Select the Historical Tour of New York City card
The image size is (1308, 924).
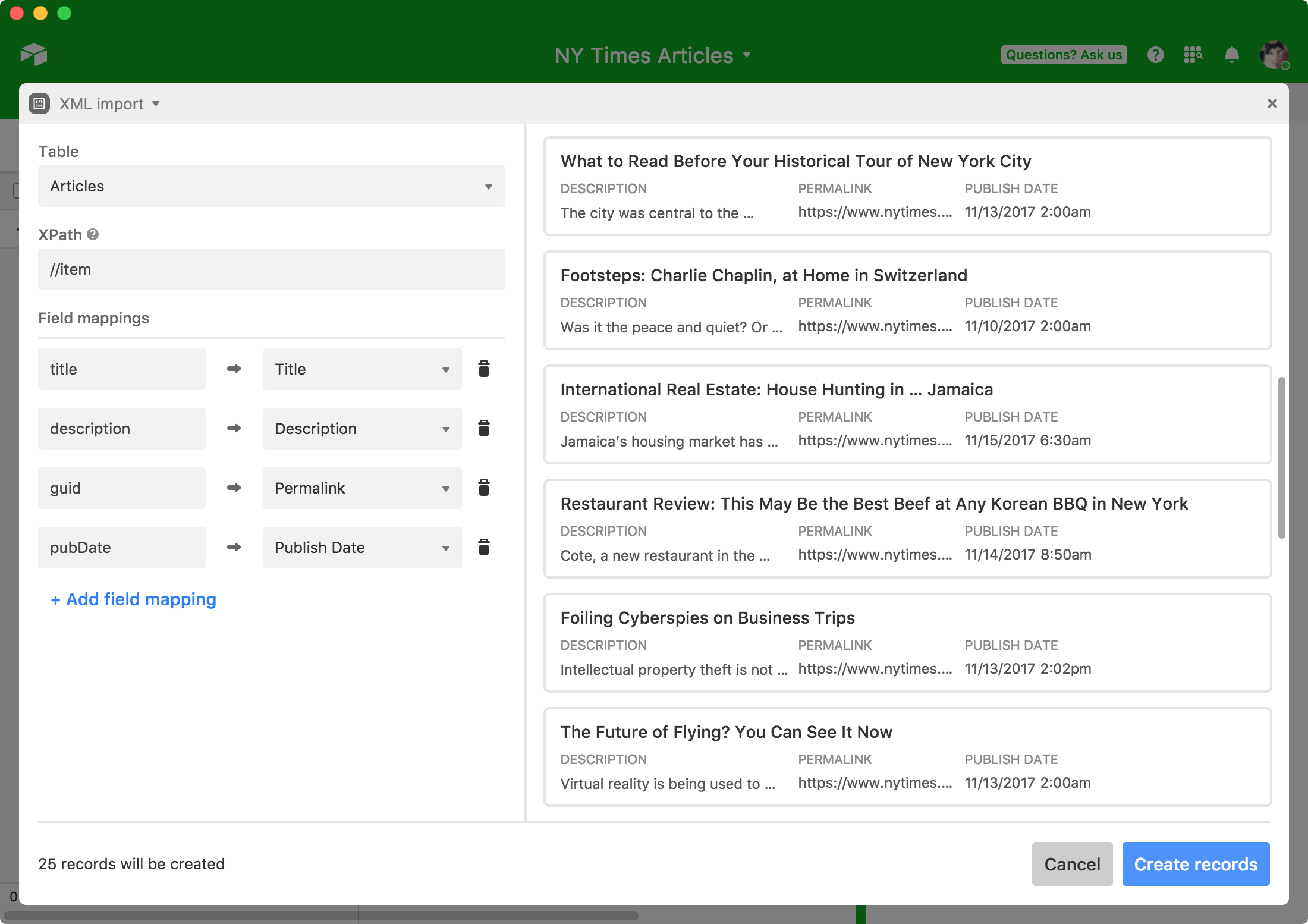pyautogui.click(x=907, y=186)
